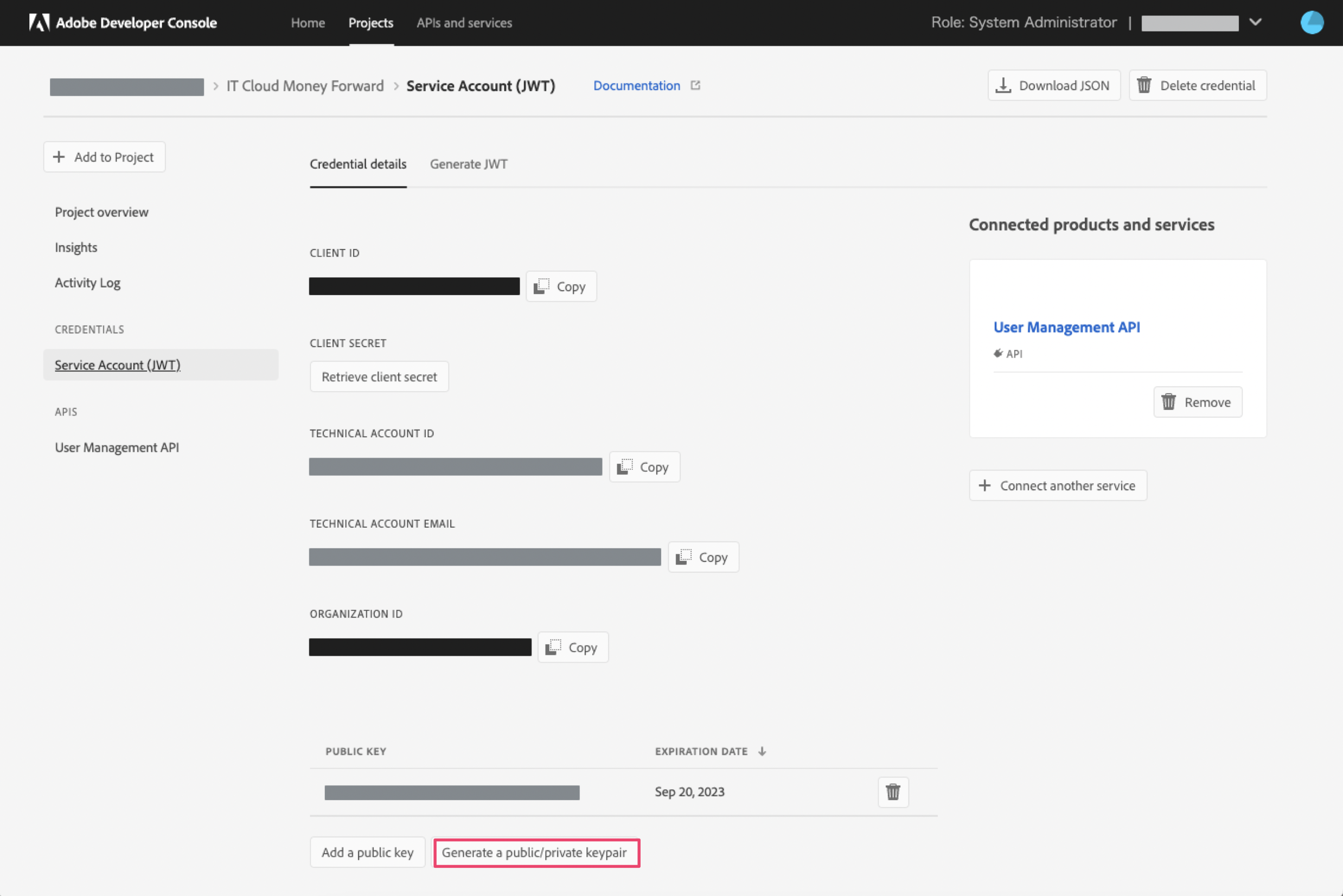Viewport: 1343px width, 896px height.
Task: Click the redacted Organization ID value
Action: 420,648
